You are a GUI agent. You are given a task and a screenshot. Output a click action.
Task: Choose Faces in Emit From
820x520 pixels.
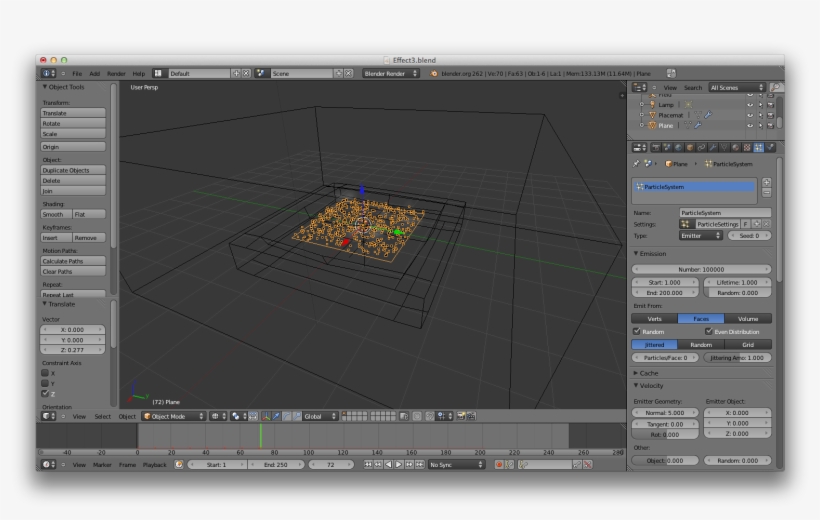[701, 319]
